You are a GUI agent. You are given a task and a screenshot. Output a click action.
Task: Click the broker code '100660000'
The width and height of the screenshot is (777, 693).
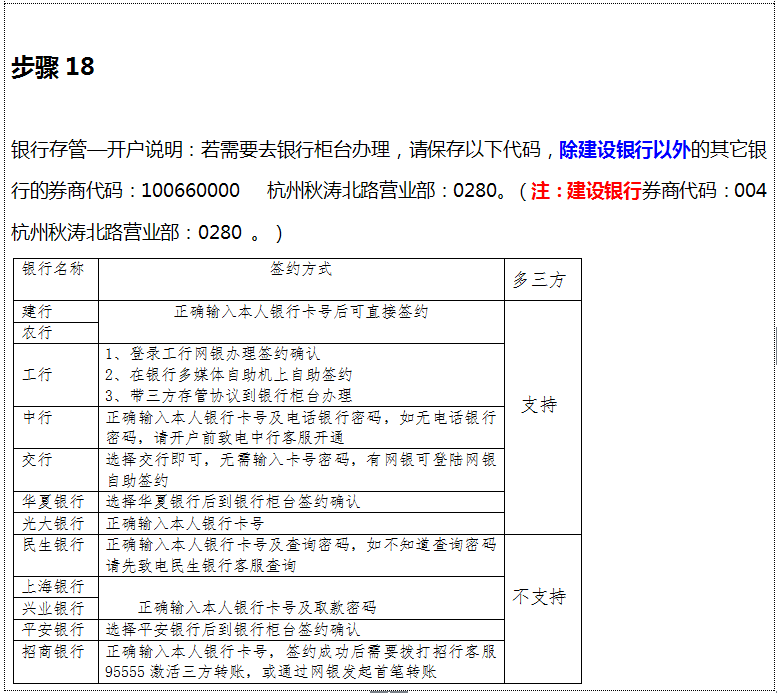(x=191, y=190)
